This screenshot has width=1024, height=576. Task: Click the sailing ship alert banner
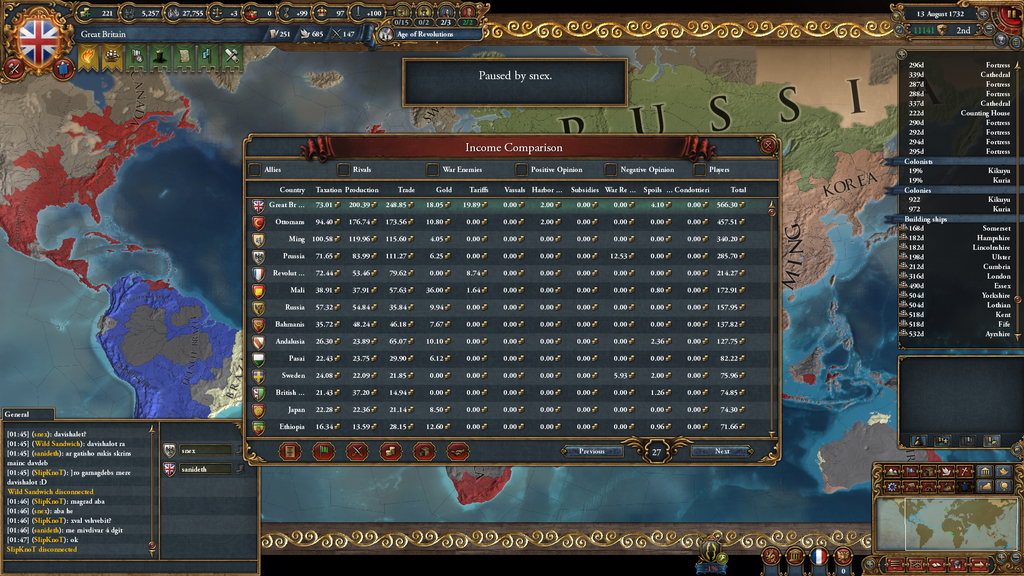(112, 57)
